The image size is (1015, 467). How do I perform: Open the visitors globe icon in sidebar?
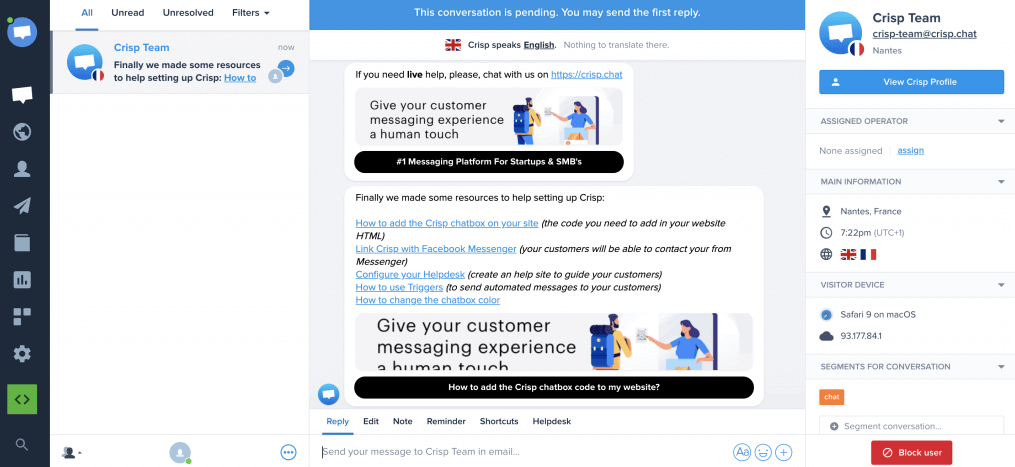click(x=22, y=132)
